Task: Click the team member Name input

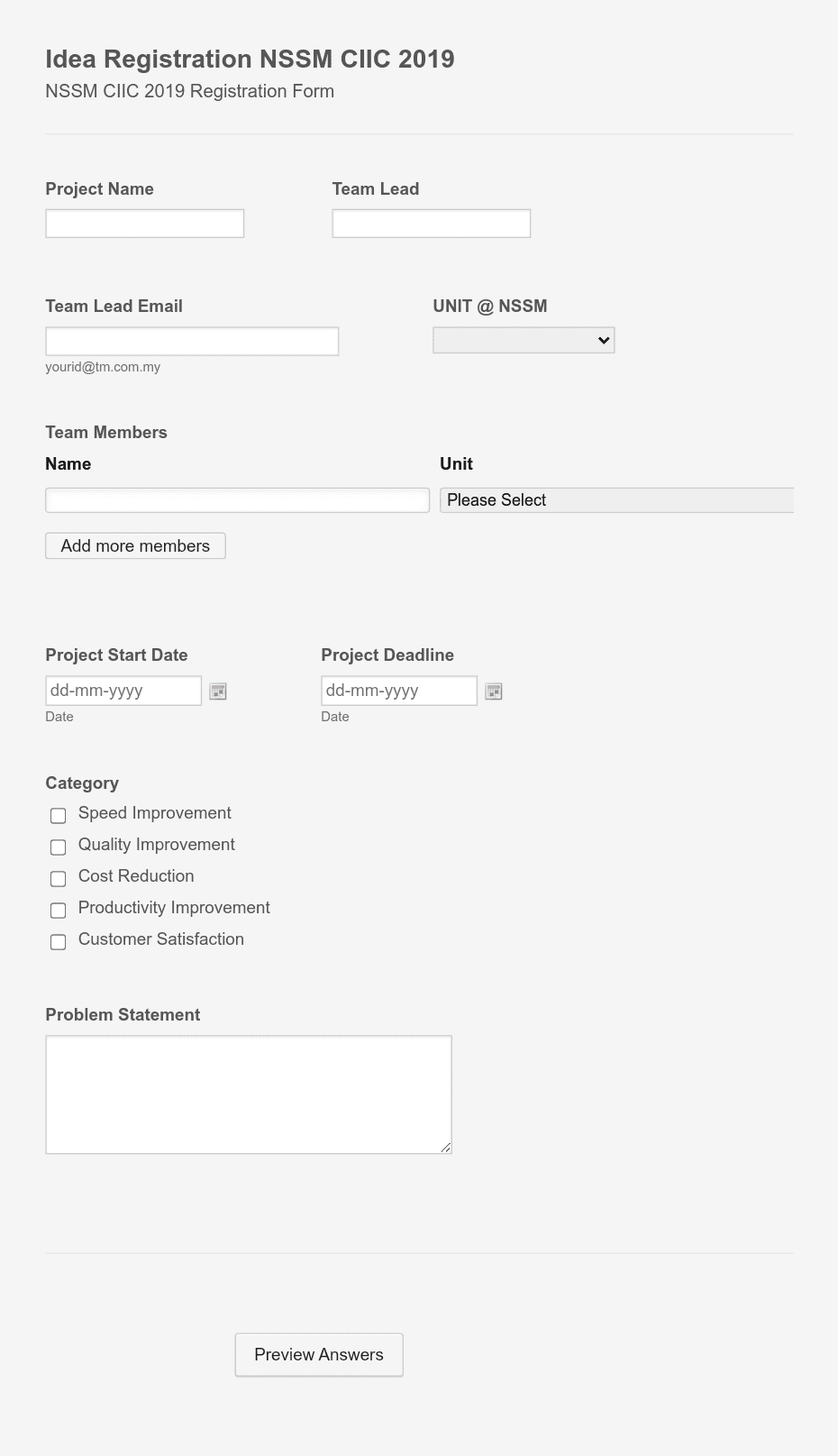Action: (x=237, y=499)
